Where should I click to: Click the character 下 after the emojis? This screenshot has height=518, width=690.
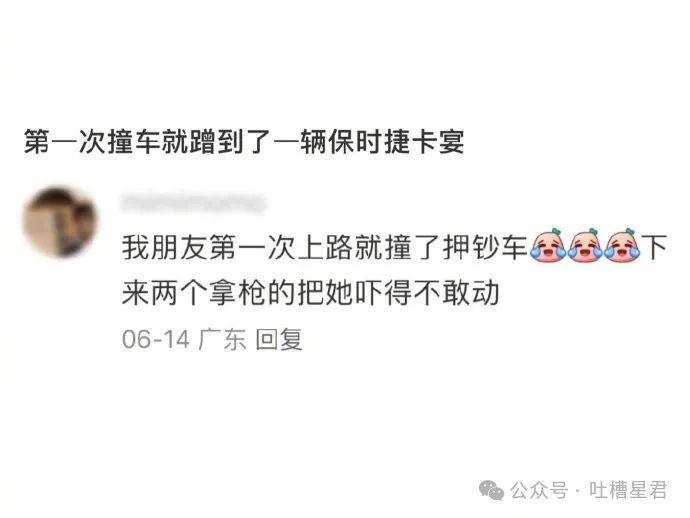pos(654,247)
